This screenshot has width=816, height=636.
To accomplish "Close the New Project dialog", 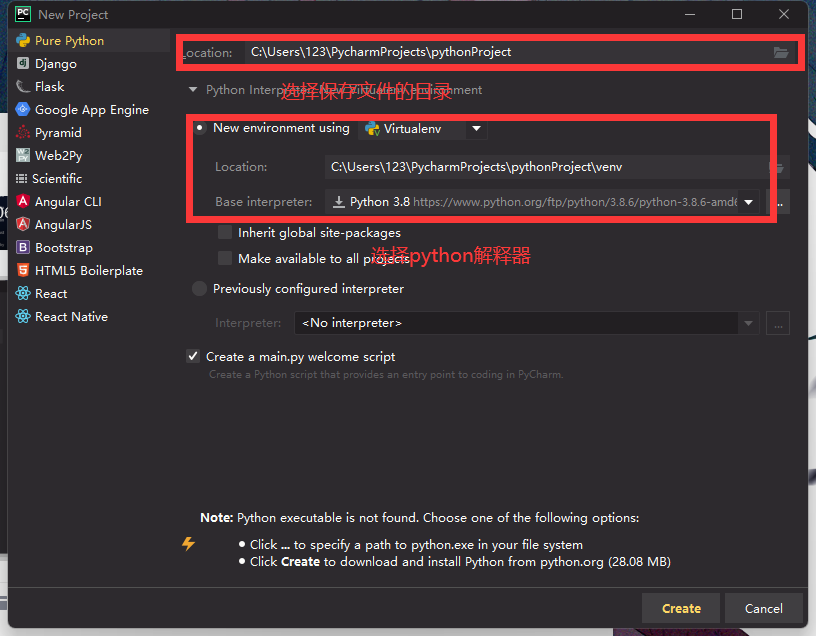I will 784,14.
